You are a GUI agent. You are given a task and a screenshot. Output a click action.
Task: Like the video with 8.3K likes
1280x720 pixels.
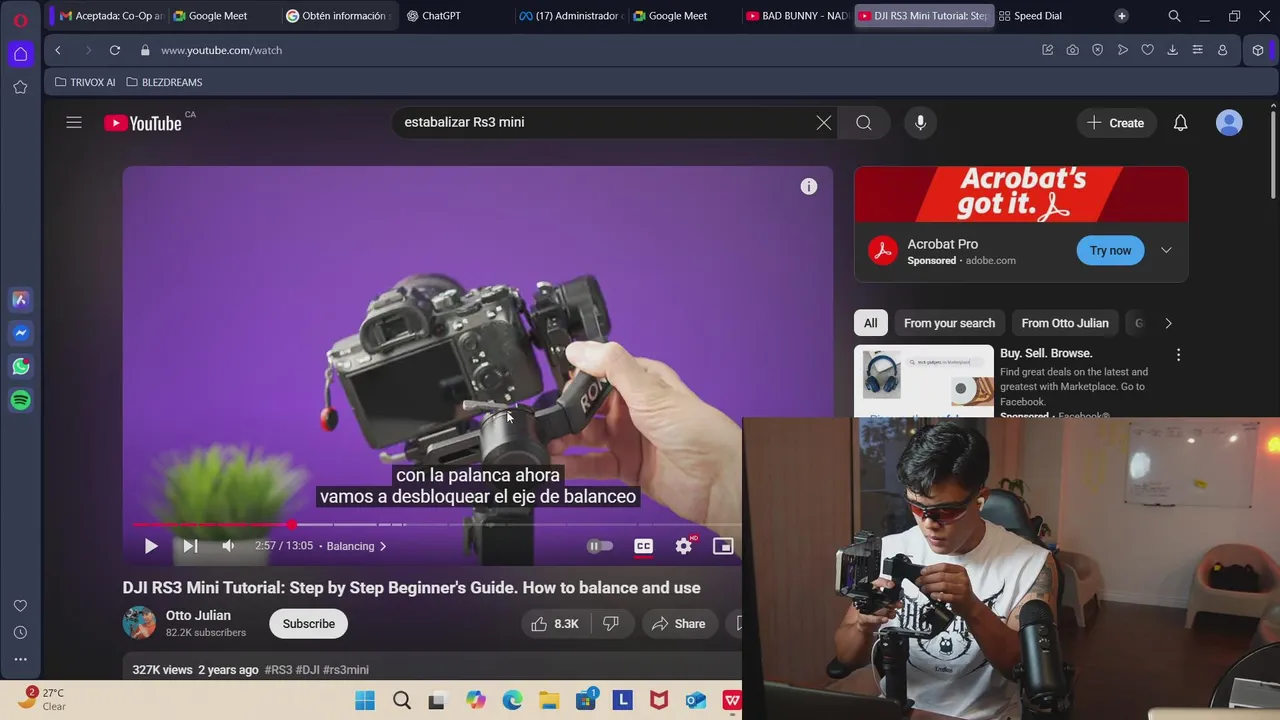[556, 624]
